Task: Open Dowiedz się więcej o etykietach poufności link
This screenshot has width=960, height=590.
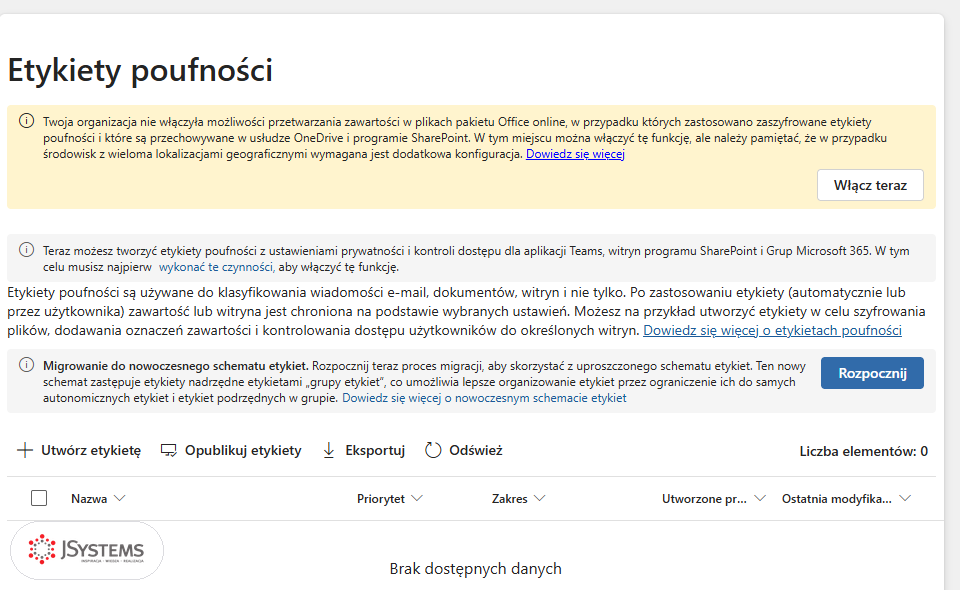Action: pyautogui.click(x=772, y=330)
